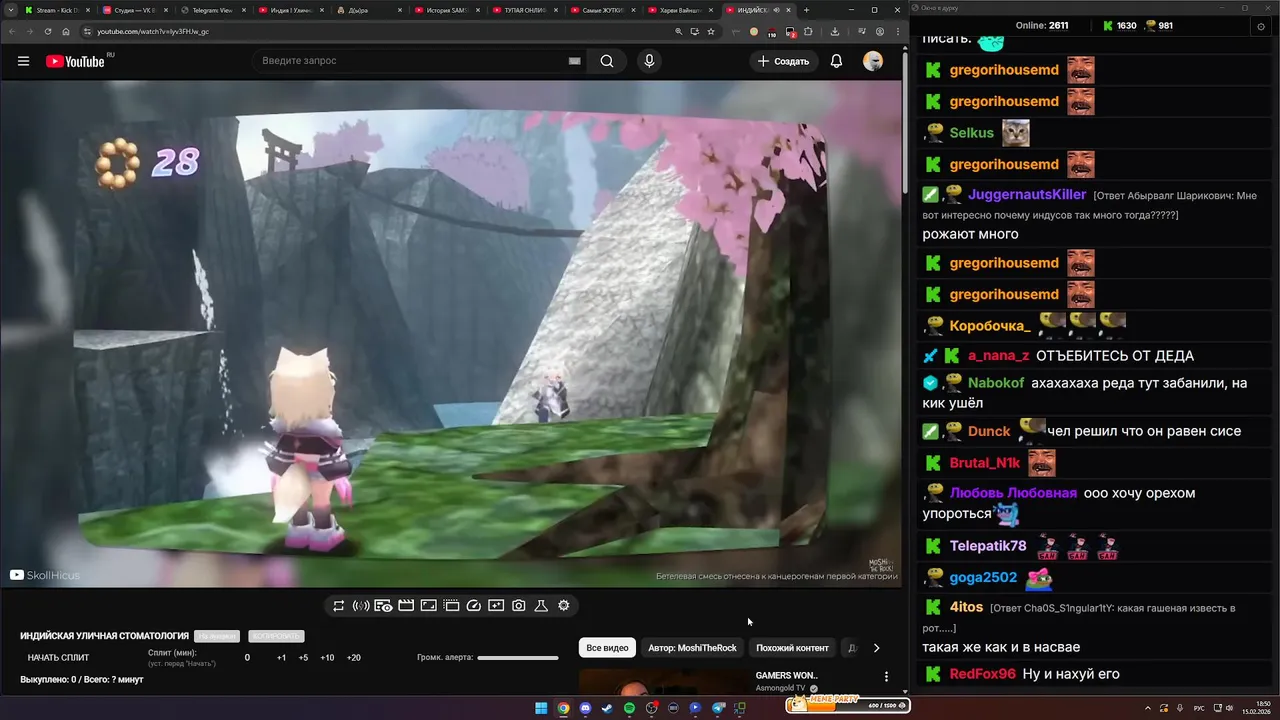This screenshot has width=1280, height=720.
Task: Open Steam from taskbar
Action: point(607,708)
